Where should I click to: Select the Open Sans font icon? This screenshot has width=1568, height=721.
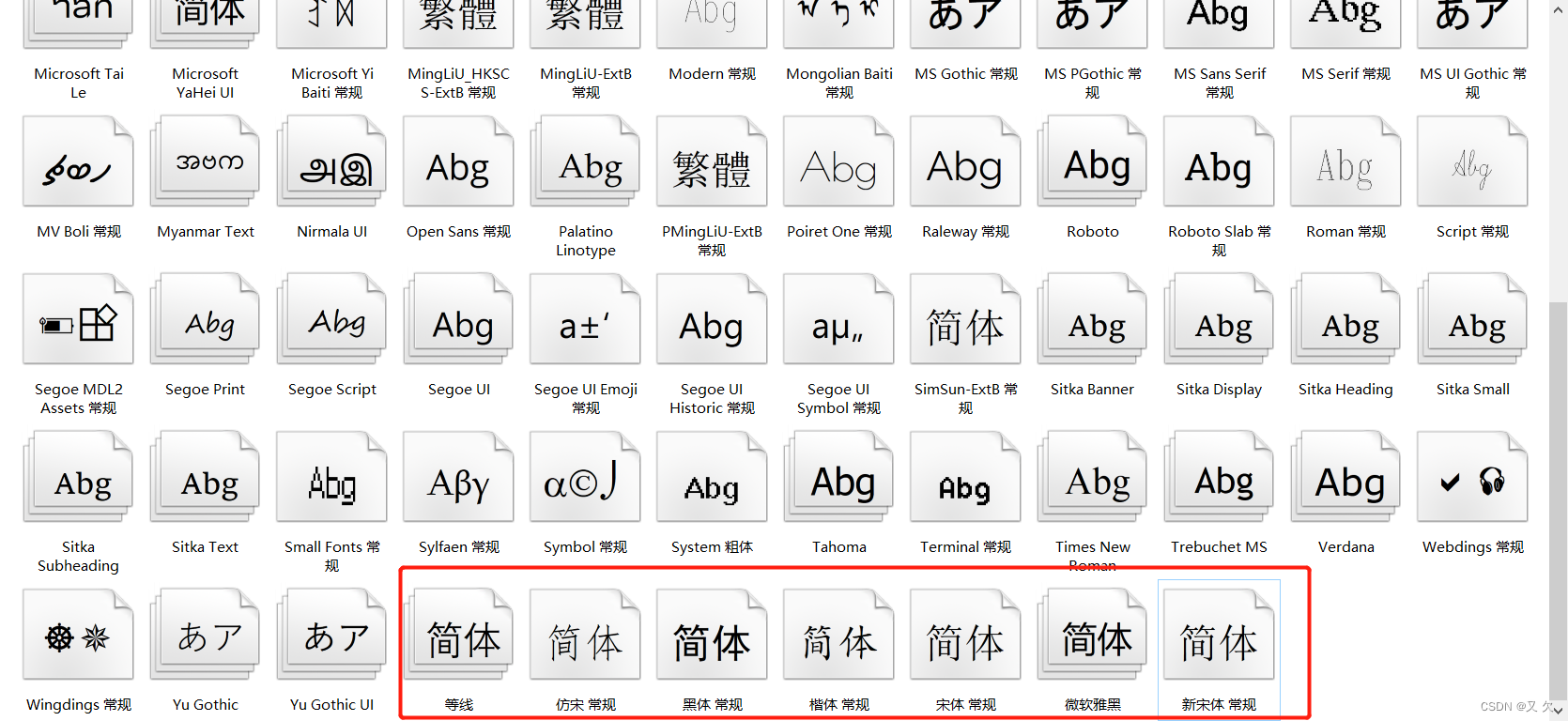(x=458, y=161)
